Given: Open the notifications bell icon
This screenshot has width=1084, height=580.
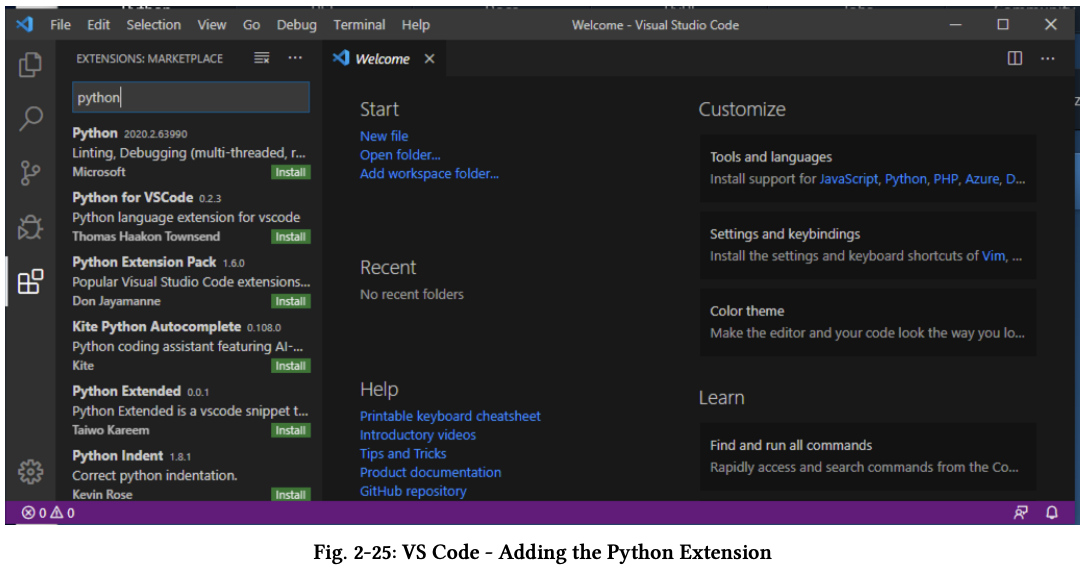Looking at the screenshot, I should [x=1052, y=511].
